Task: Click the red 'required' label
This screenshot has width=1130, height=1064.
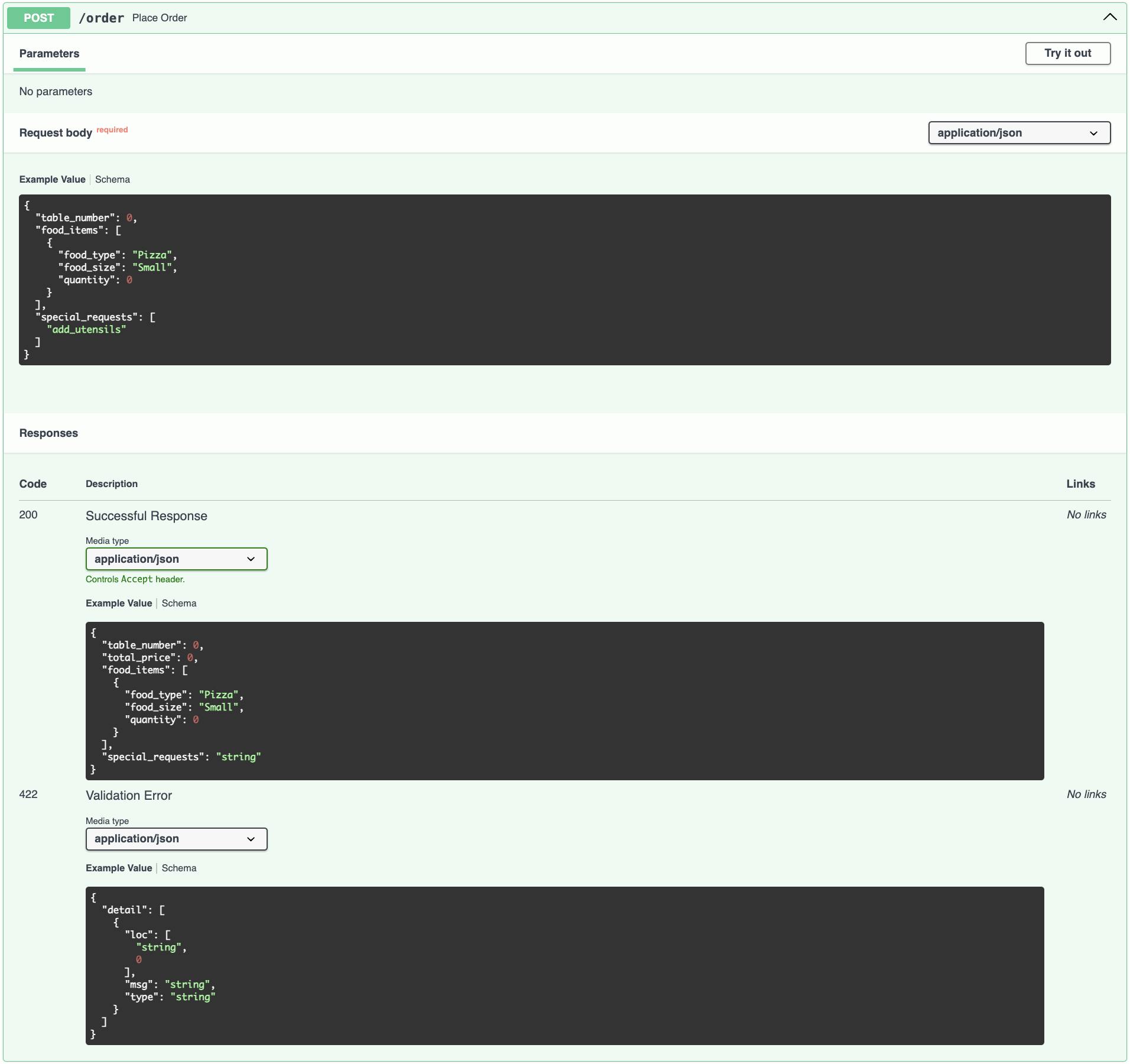Action: [112, 130]
